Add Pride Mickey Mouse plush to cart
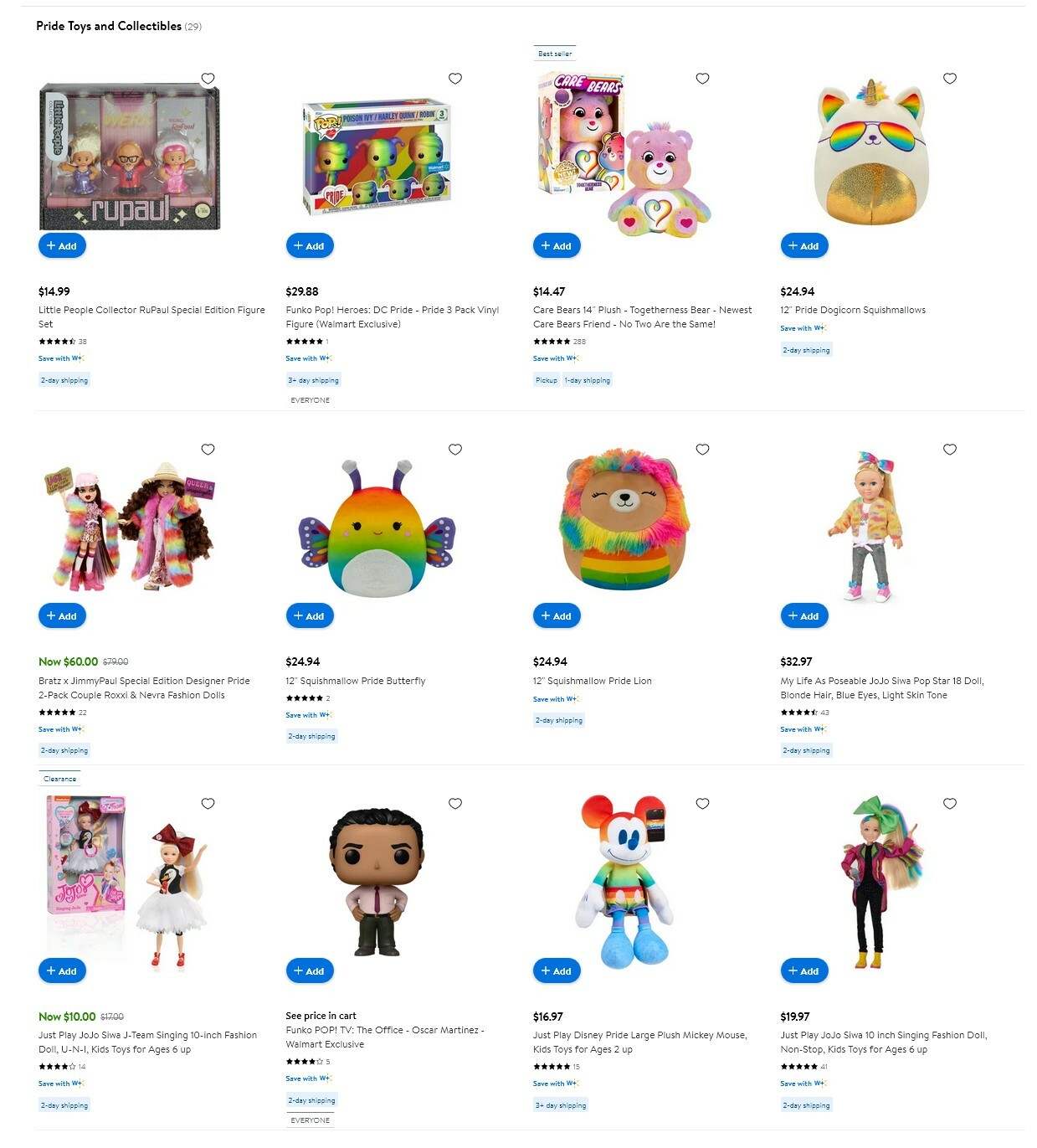 click(557, 970)
